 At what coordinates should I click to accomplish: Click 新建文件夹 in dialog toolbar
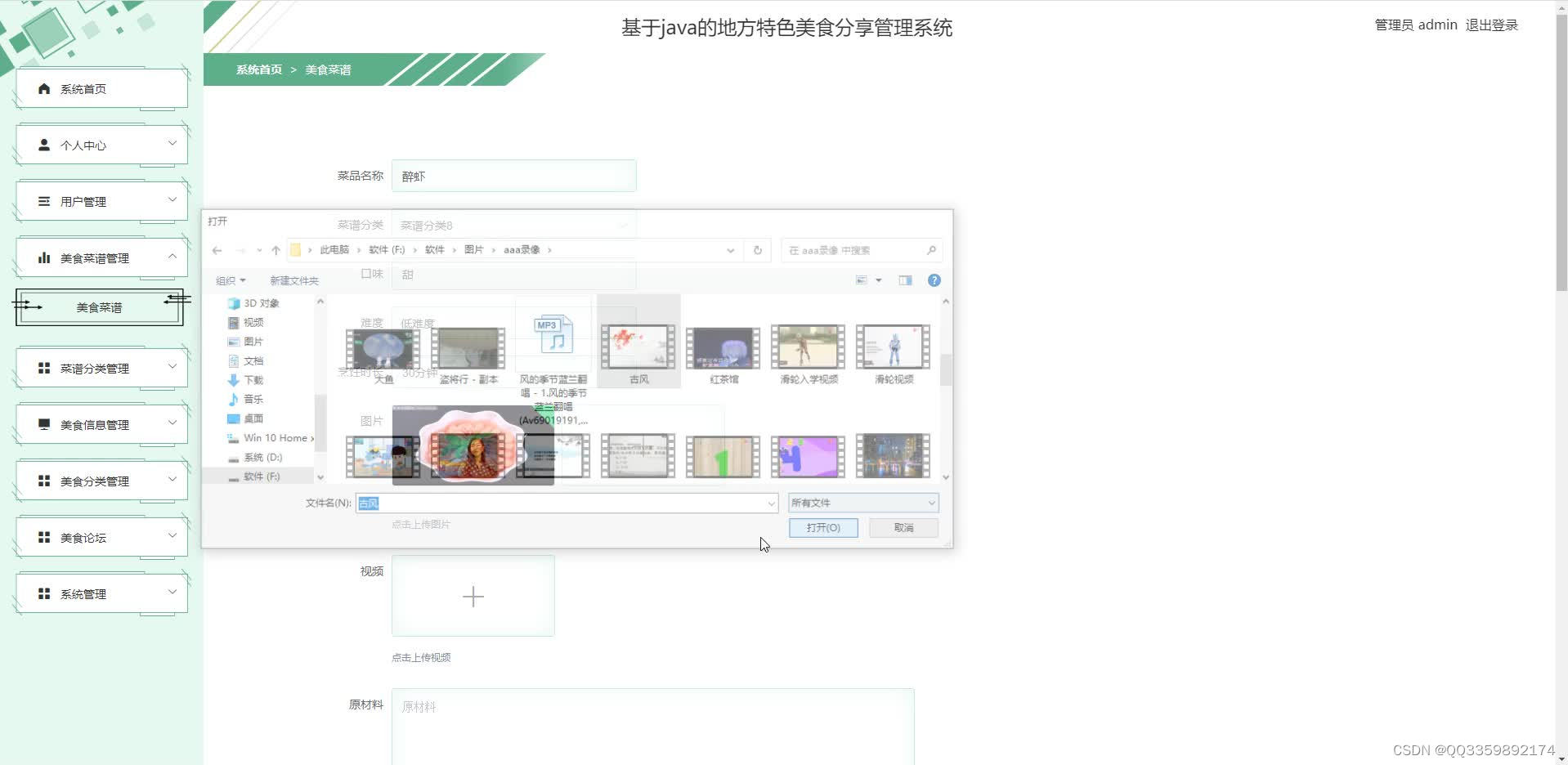pyautogui.click(x=294, y=280)
